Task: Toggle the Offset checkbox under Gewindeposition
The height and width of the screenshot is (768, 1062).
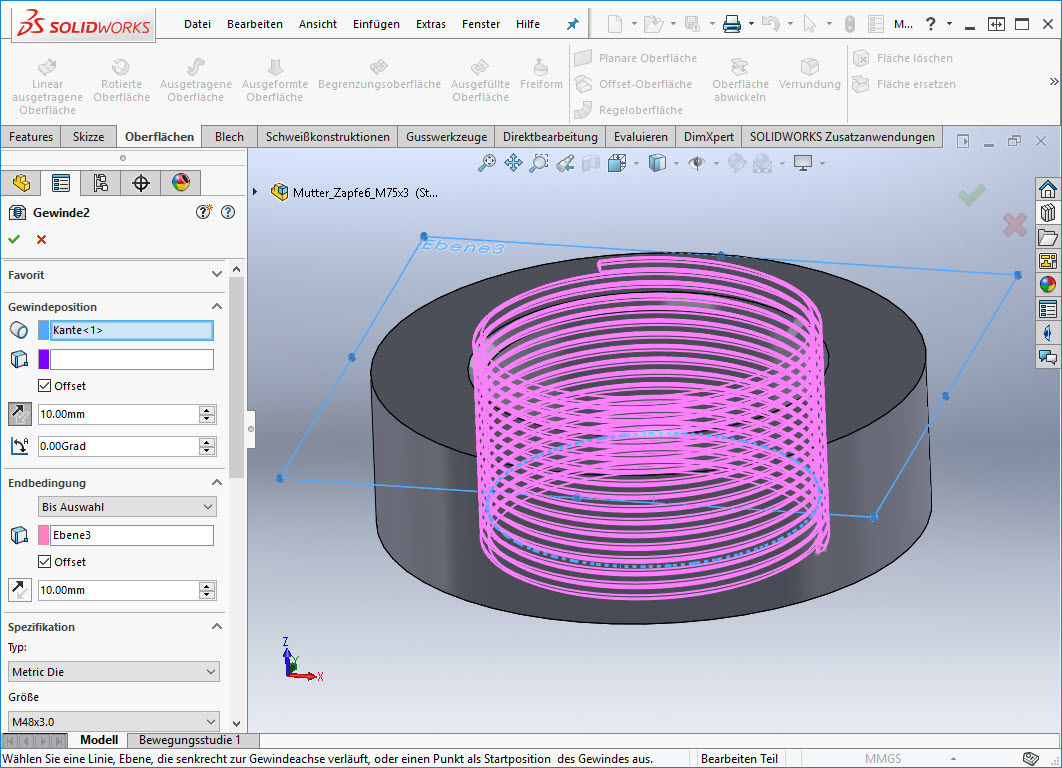Action: (x=45, y=385)
